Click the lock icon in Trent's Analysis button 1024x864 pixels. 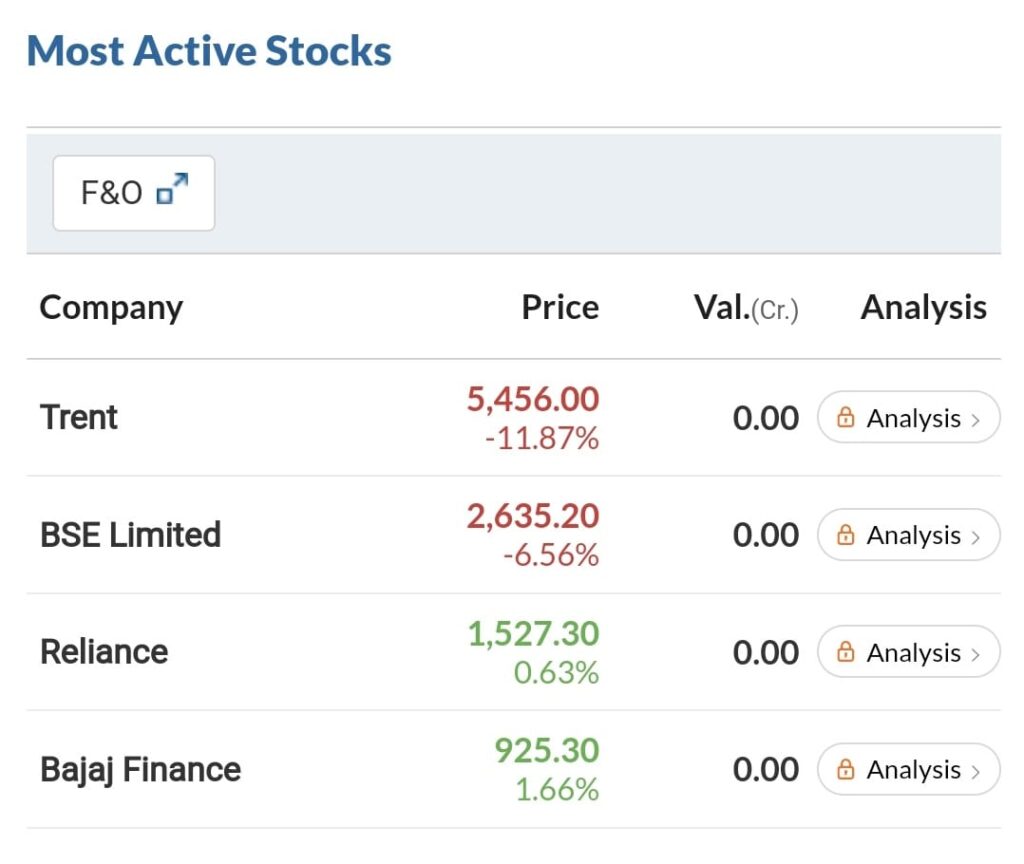pos(846,417)
